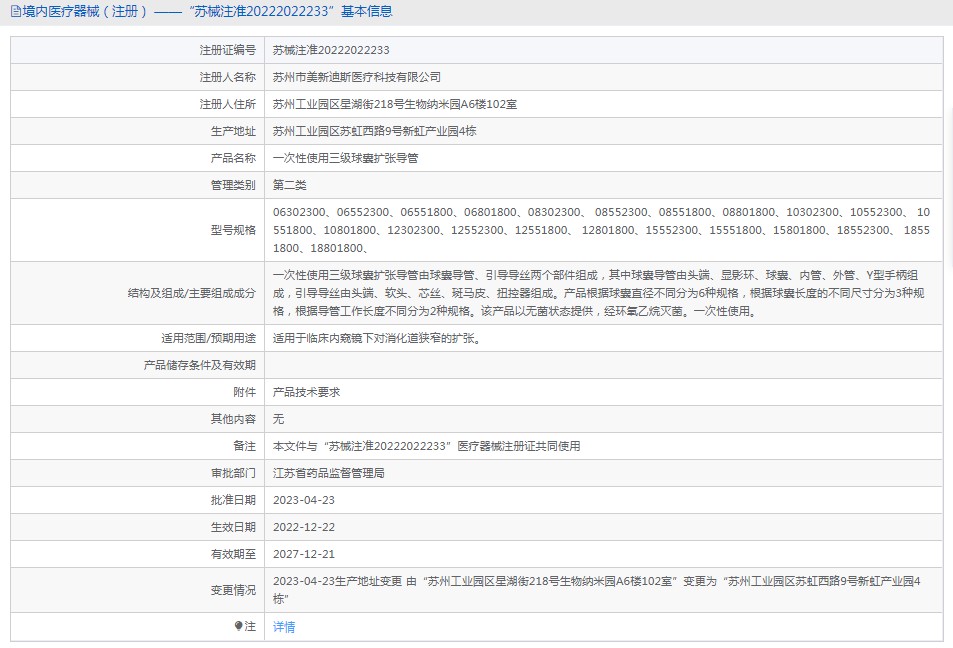Click the 批准日期 label
This screenshot has height=648, width=953.
233,500
